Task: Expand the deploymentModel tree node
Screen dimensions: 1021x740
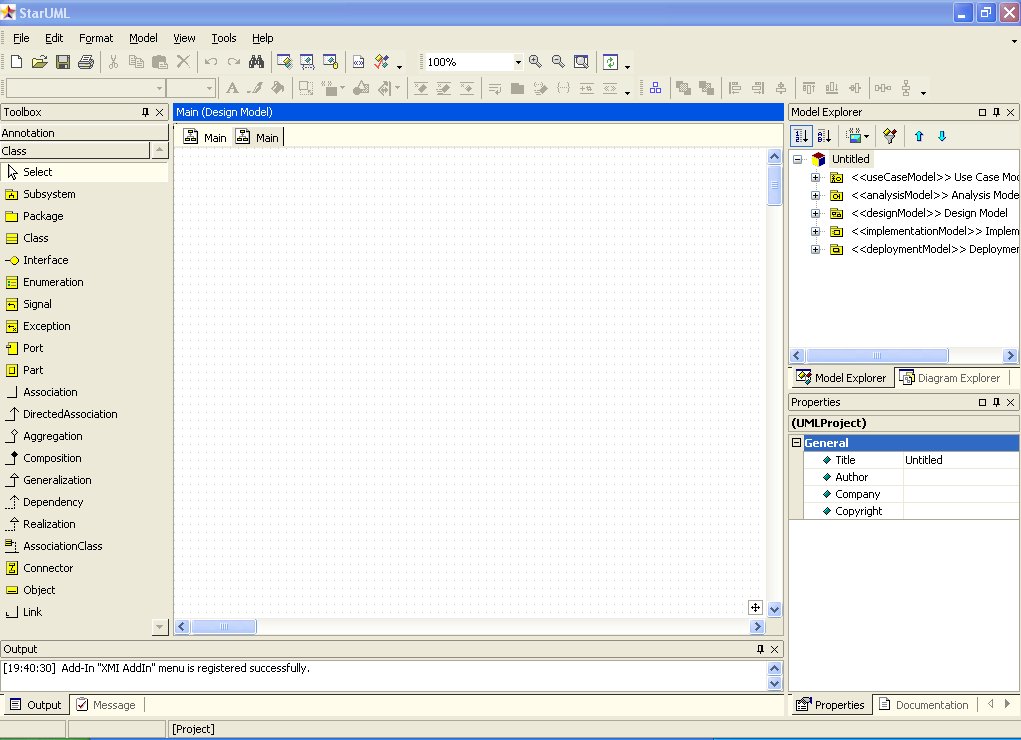Action: click(x=815, y=249)
